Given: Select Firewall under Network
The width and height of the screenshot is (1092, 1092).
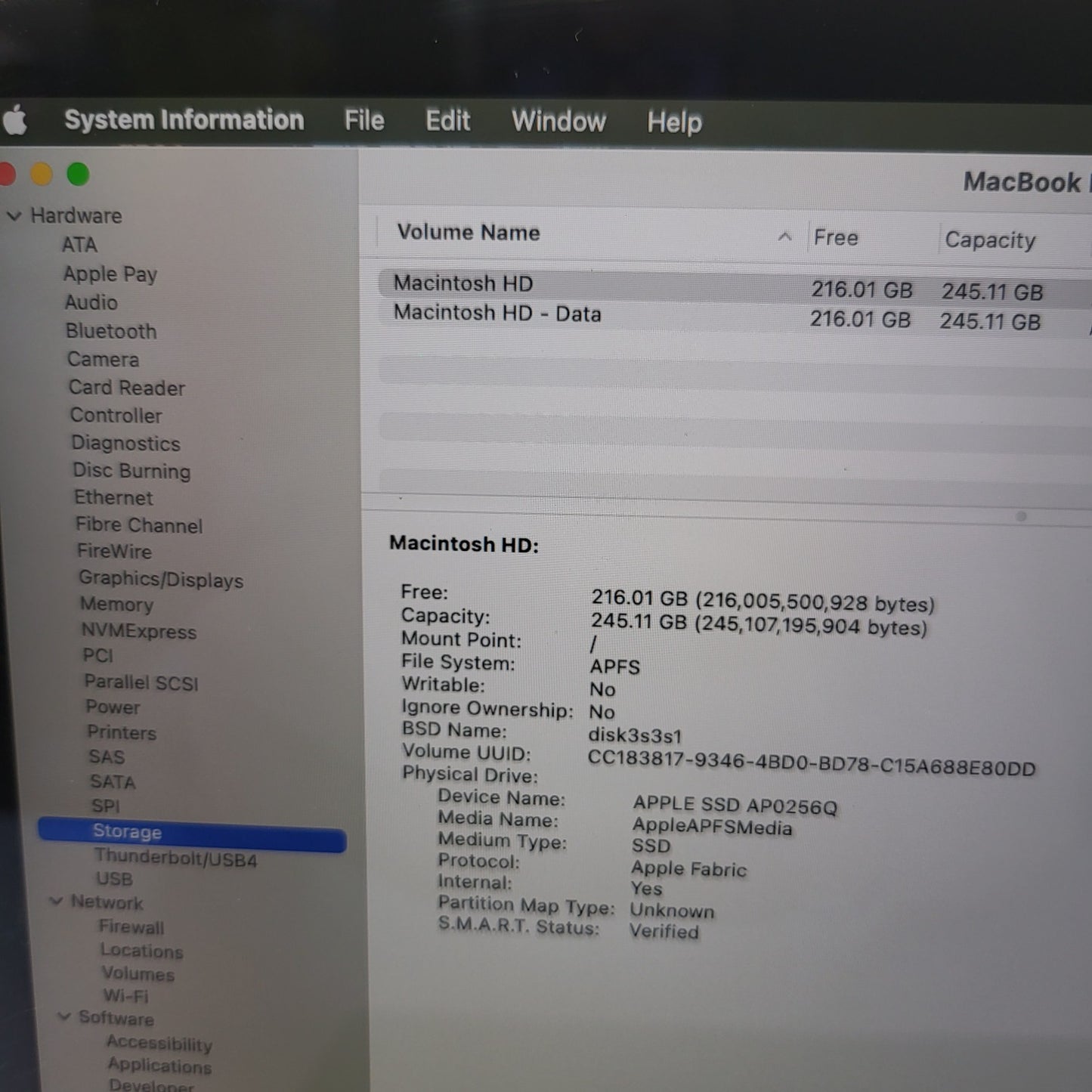Looking at the screenshot, I should (131, 926).
